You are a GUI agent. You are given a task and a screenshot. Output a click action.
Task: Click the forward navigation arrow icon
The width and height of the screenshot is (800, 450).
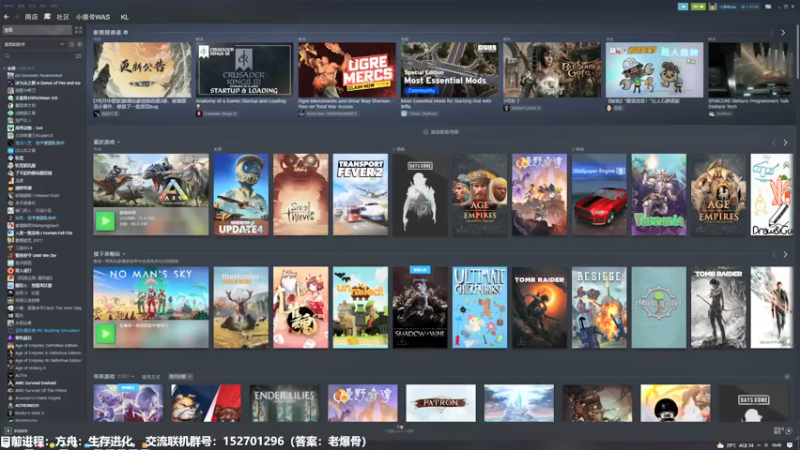(16, 17)
